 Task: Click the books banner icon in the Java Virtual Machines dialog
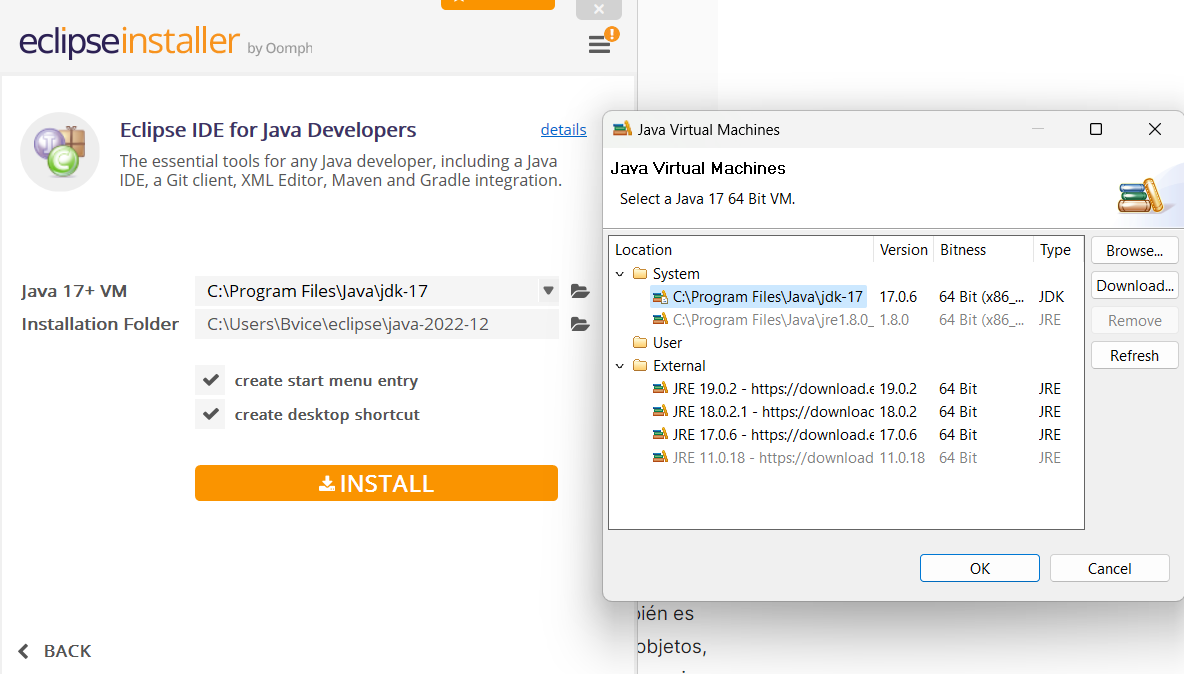[1140, 196]
